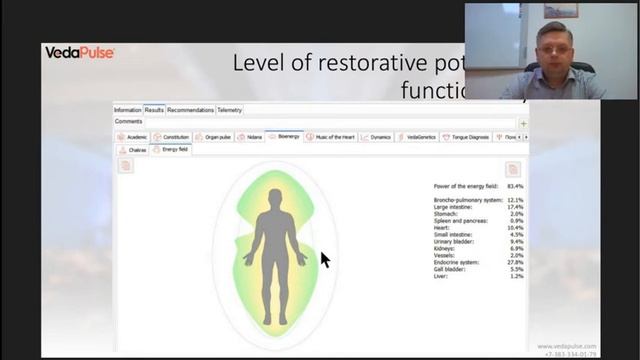Select the 'Endocrine system' 27.8% row

coord(478,262)
